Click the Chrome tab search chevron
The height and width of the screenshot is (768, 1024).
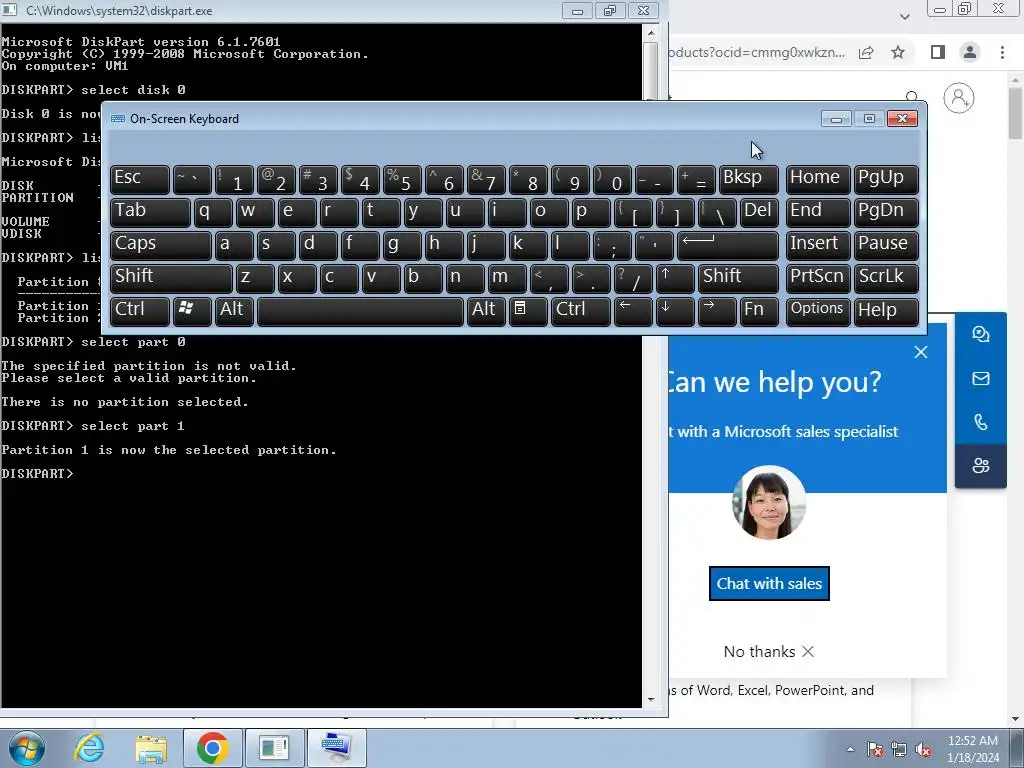coord(904,16)
